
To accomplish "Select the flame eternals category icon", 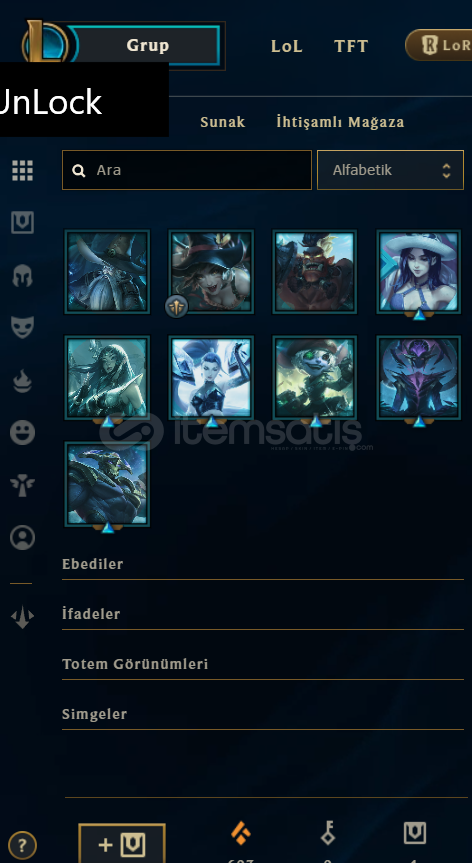I will coord(23,381).
